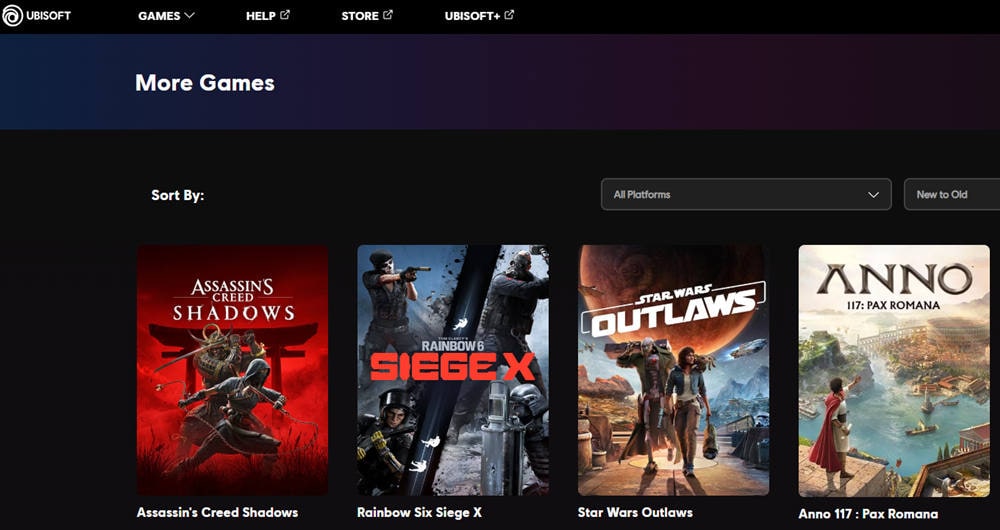This screenshot has height=530, width=1000.
Task: Open the Star Wars Outlaws cover art
Action: coord(673,370)
